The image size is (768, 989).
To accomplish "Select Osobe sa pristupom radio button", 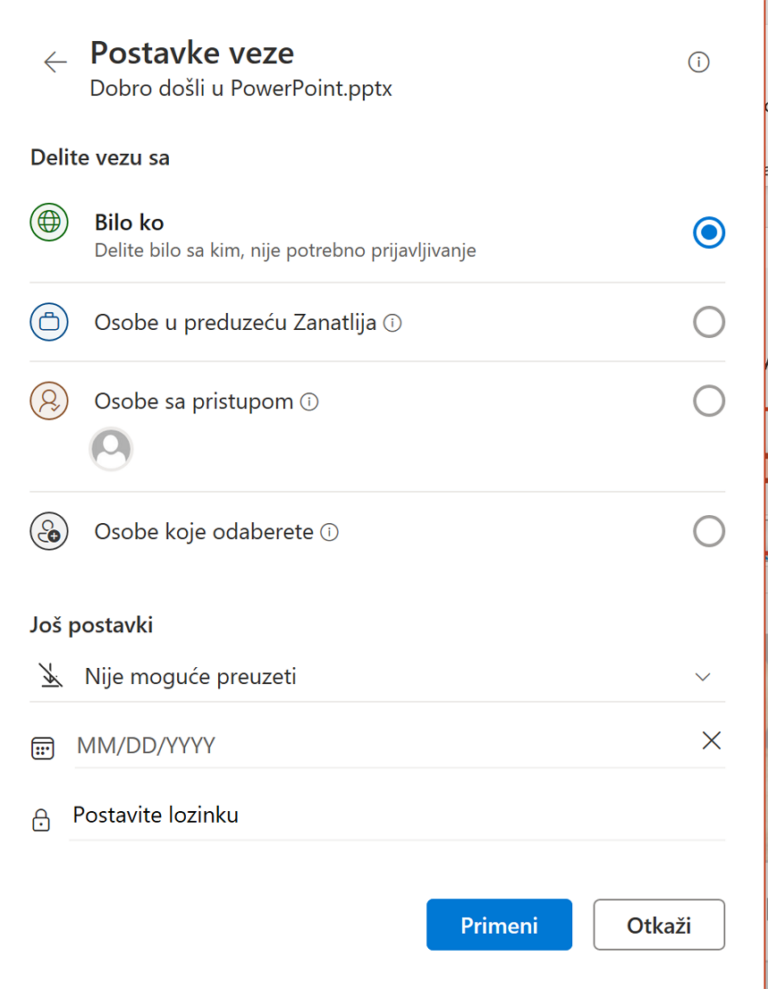I will 709,401.
